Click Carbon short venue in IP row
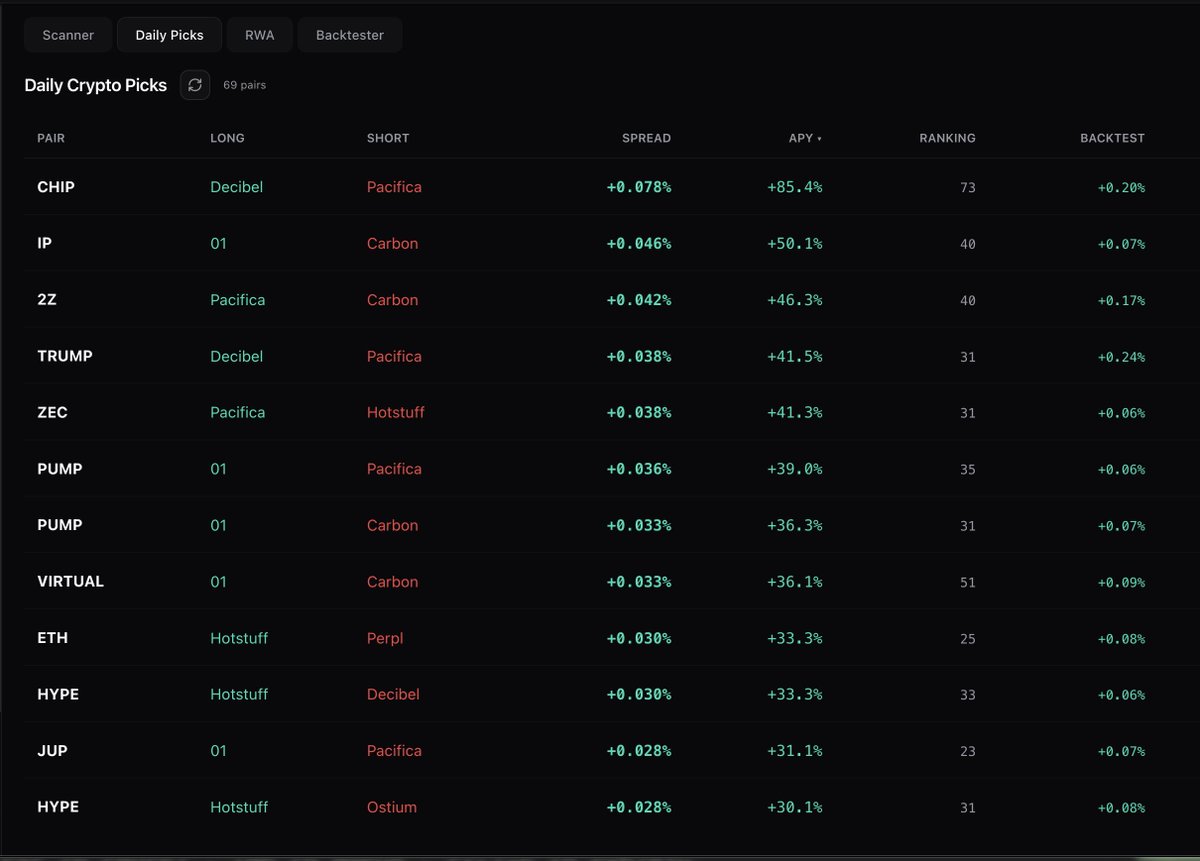 (392, 243)
